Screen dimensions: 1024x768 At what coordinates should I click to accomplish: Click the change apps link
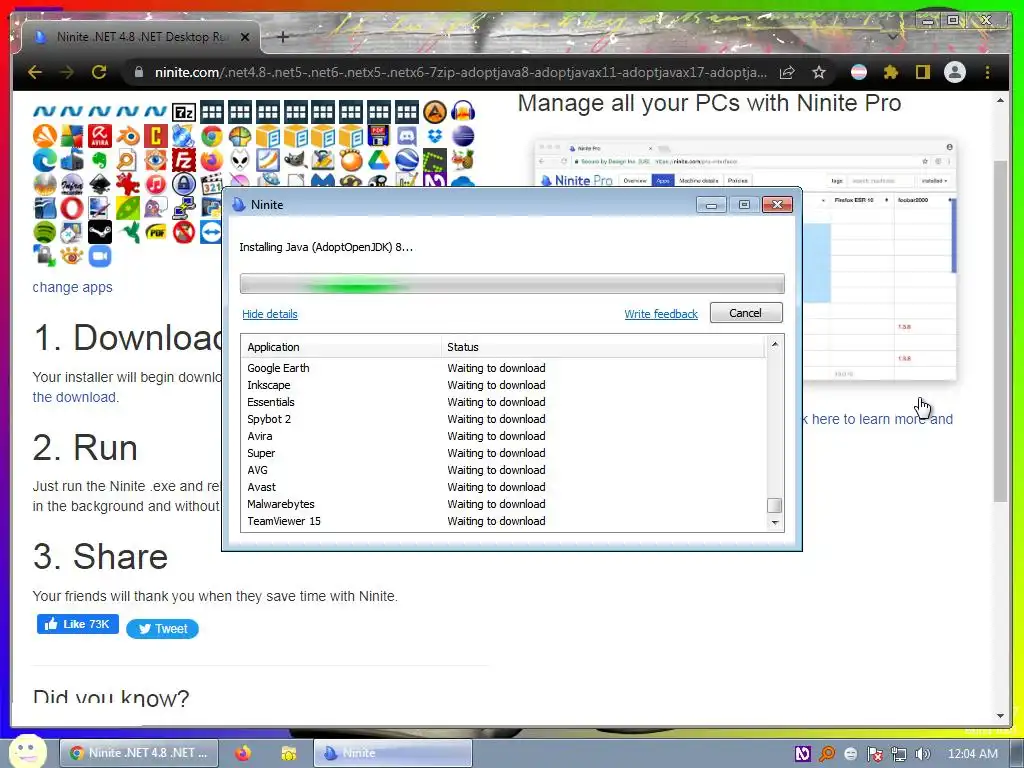coord(72,287)
